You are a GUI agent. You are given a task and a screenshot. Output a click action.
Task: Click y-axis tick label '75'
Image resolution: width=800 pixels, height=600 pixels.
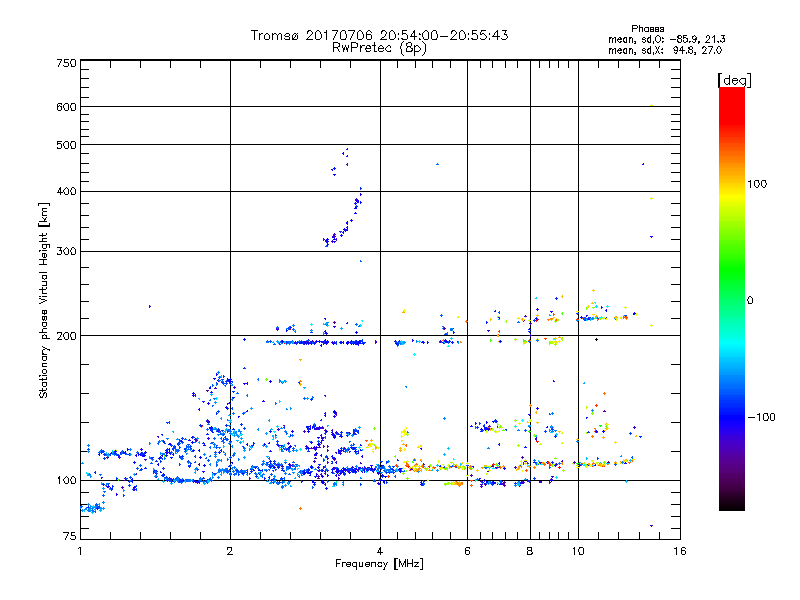tap(70, 536)
